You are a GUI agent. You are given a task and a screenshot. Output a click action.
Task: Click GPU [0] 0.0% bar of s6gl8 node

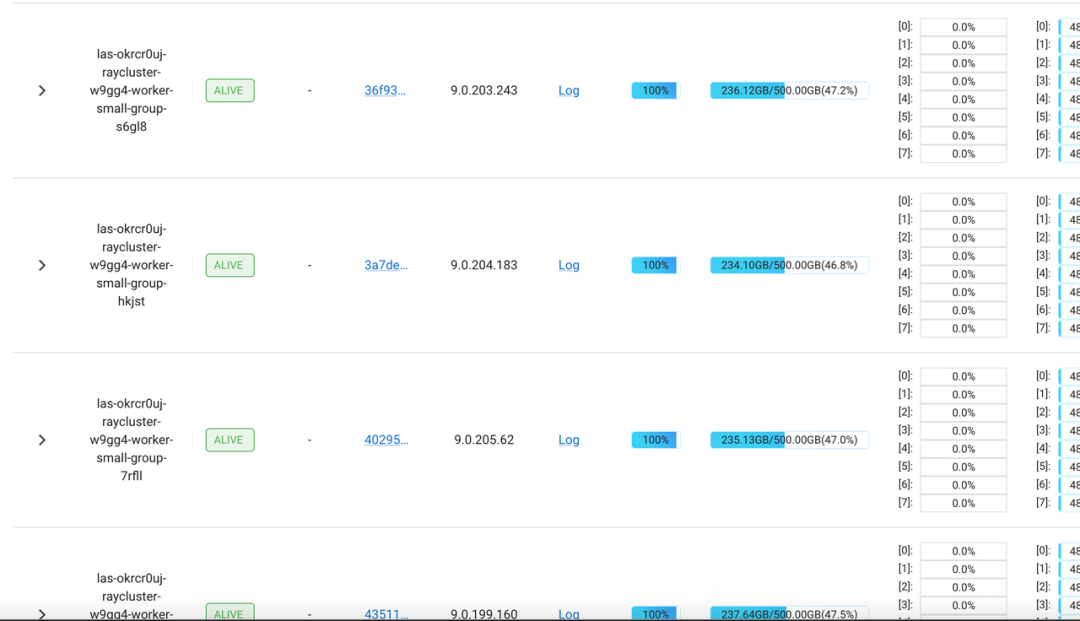click(x=964, y=27)
